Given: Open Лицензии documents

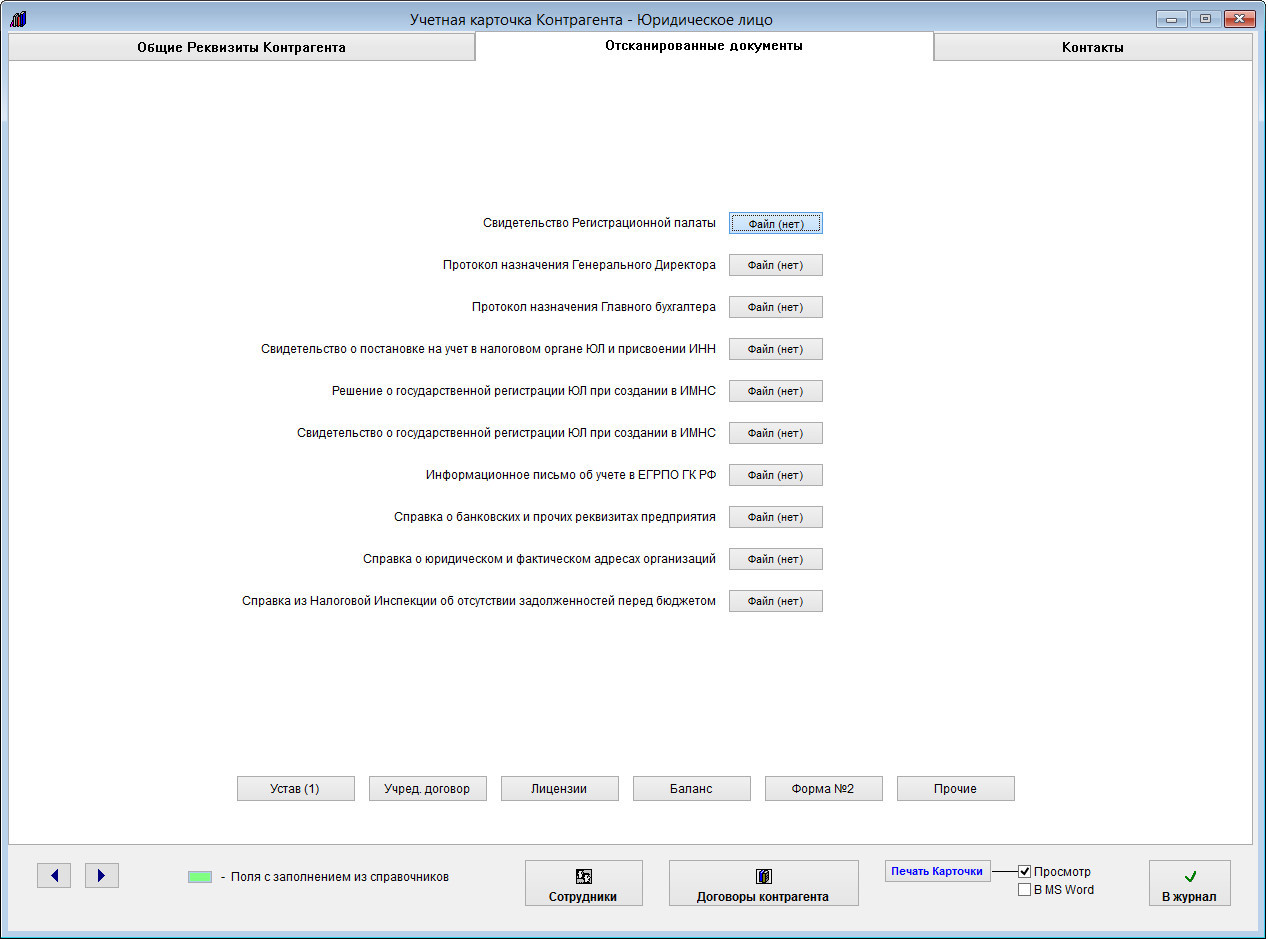Looking at the screenshot, I should [x=559, y=789].
